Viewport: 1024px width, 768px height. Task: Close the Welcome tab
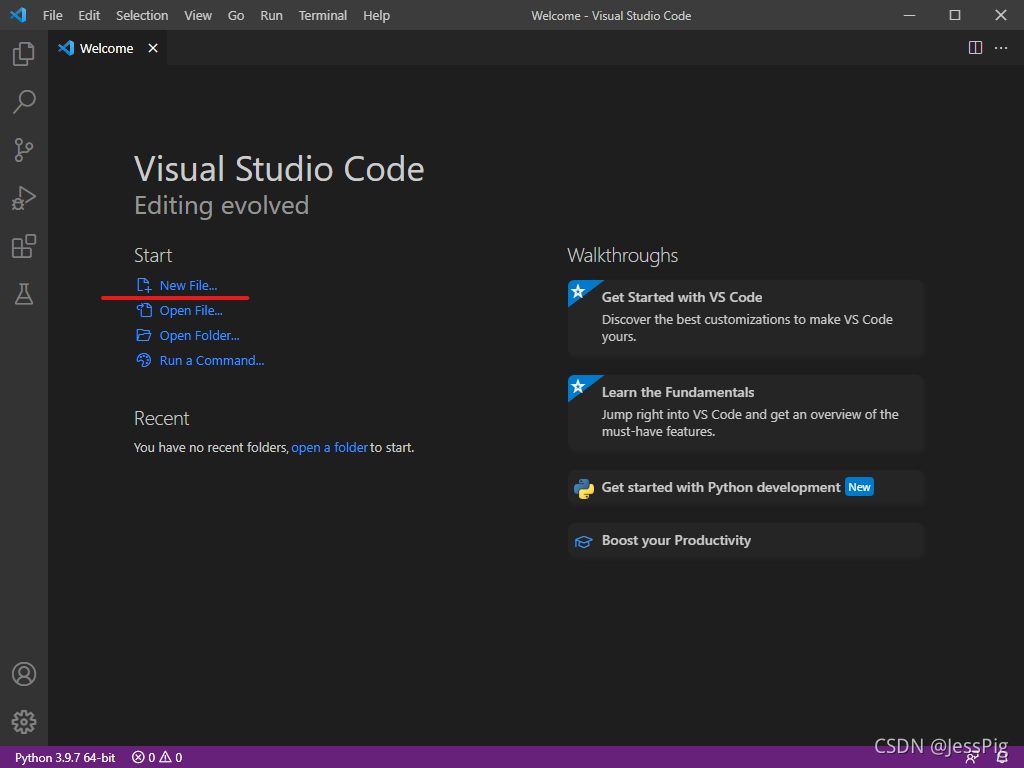[153, 48]
